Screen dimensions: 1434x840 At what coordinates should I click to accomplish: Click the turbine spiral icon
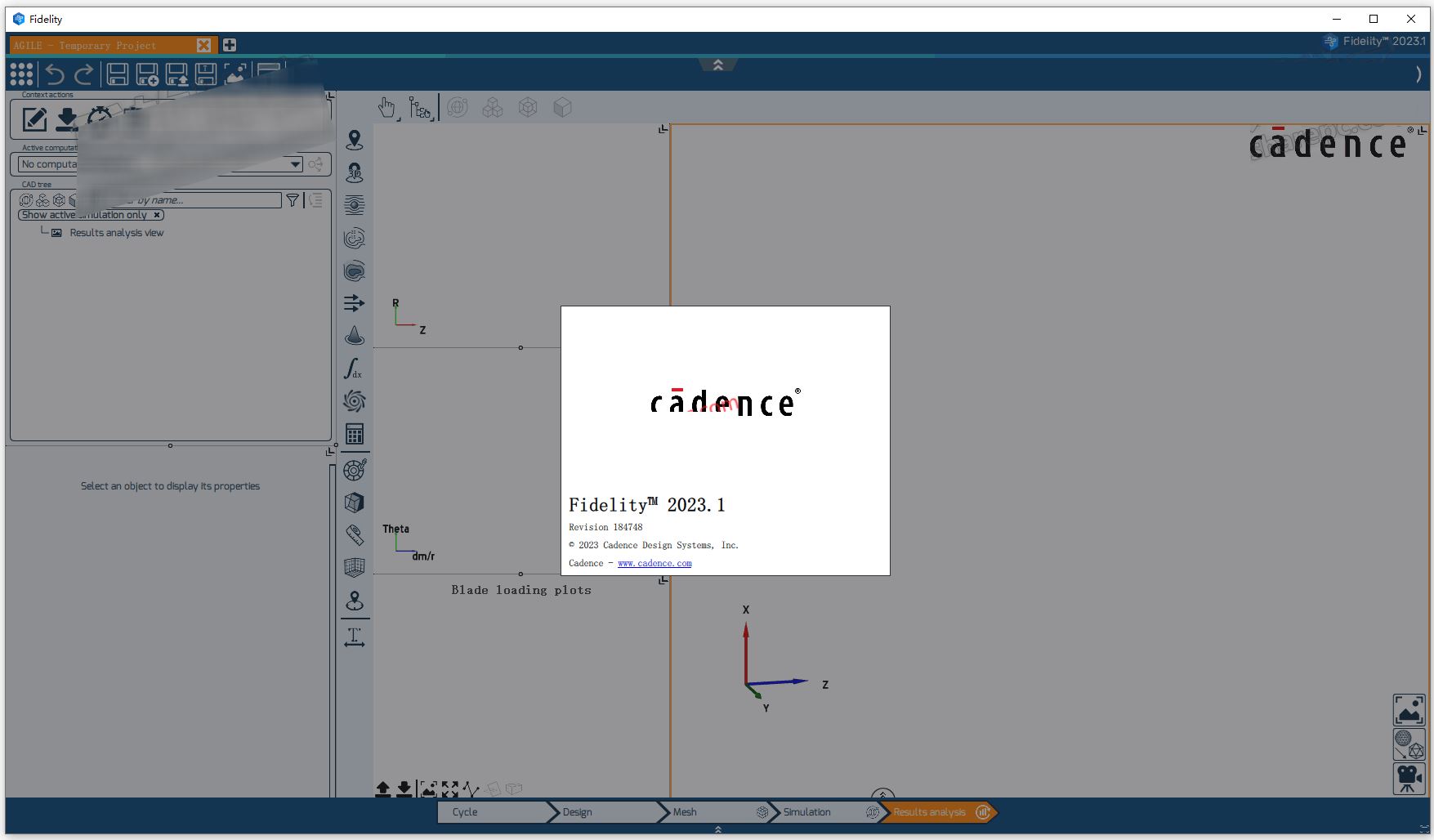[x=355, y=401]
